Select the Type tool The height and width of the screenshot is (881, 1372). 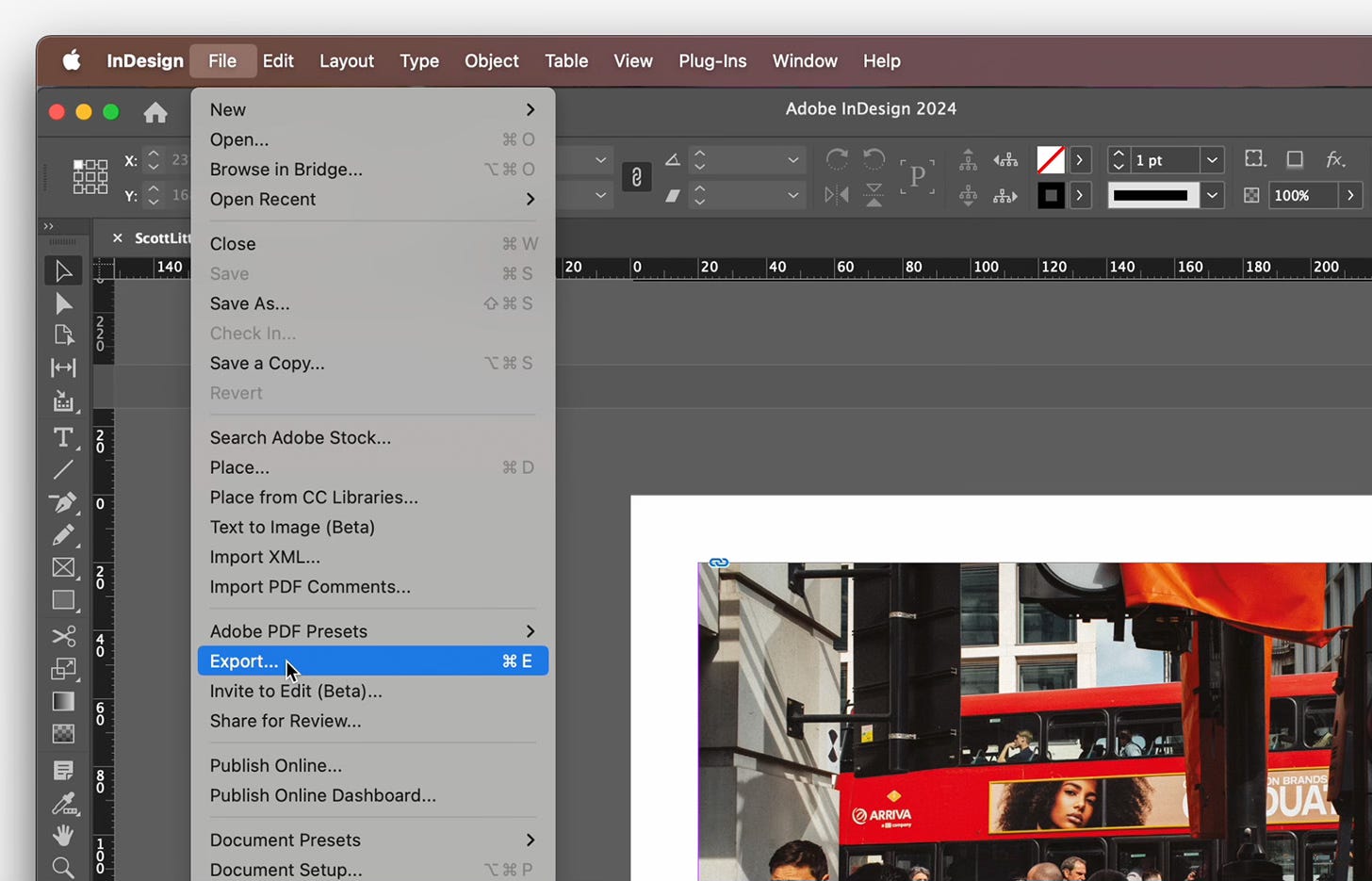click(x=63, y=437)
